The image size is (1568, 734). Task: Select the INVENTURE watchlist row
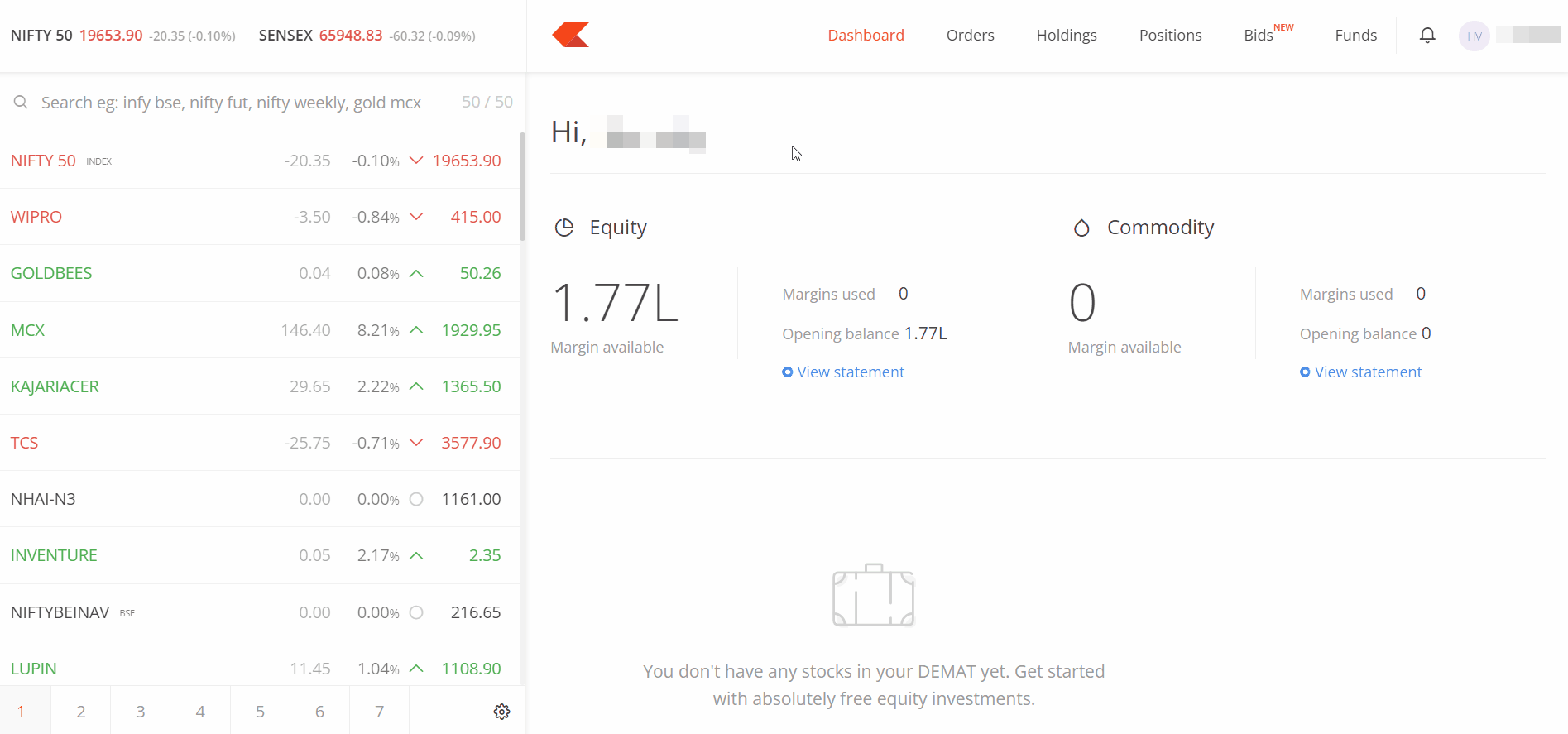coord(260,555)
